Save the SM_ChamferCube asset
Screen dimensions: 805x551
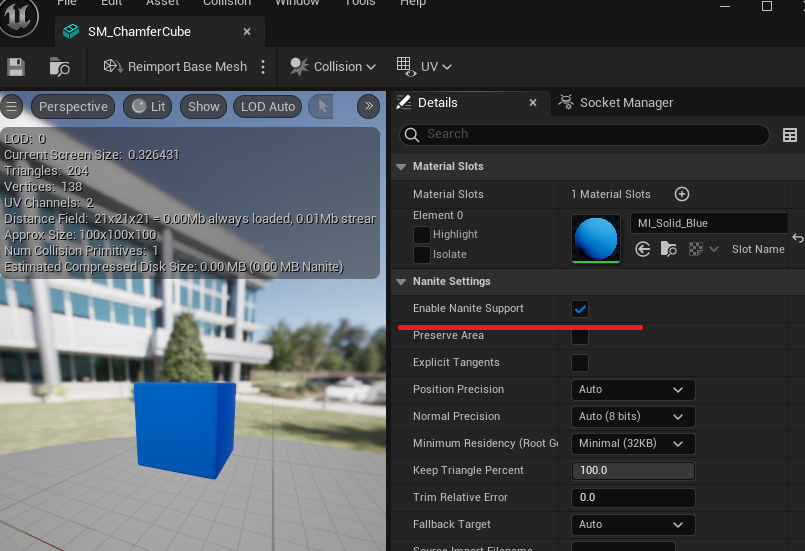(16, 67)
